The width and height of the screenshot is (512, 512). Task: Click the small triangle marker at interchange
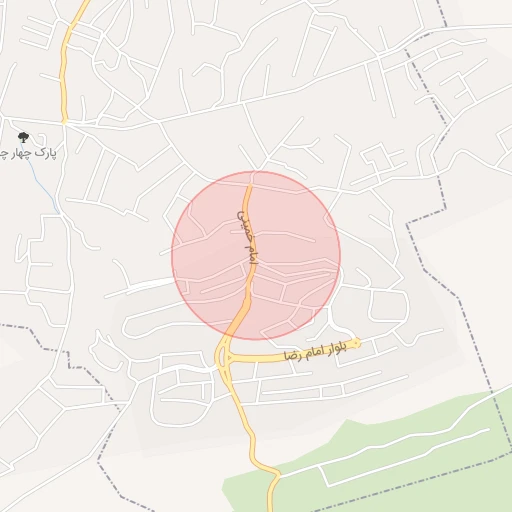(x=229, y=358)
